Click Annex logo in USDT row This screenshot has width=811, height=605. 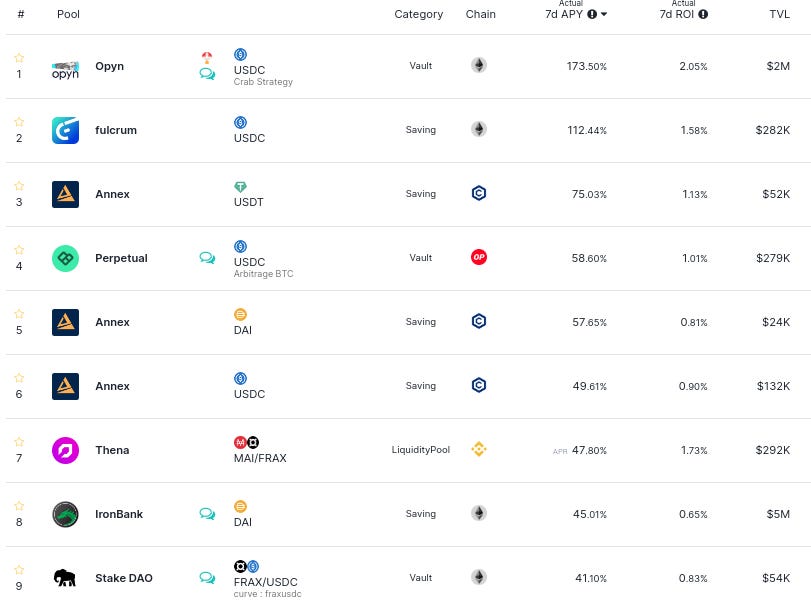[x=65, y=194]
